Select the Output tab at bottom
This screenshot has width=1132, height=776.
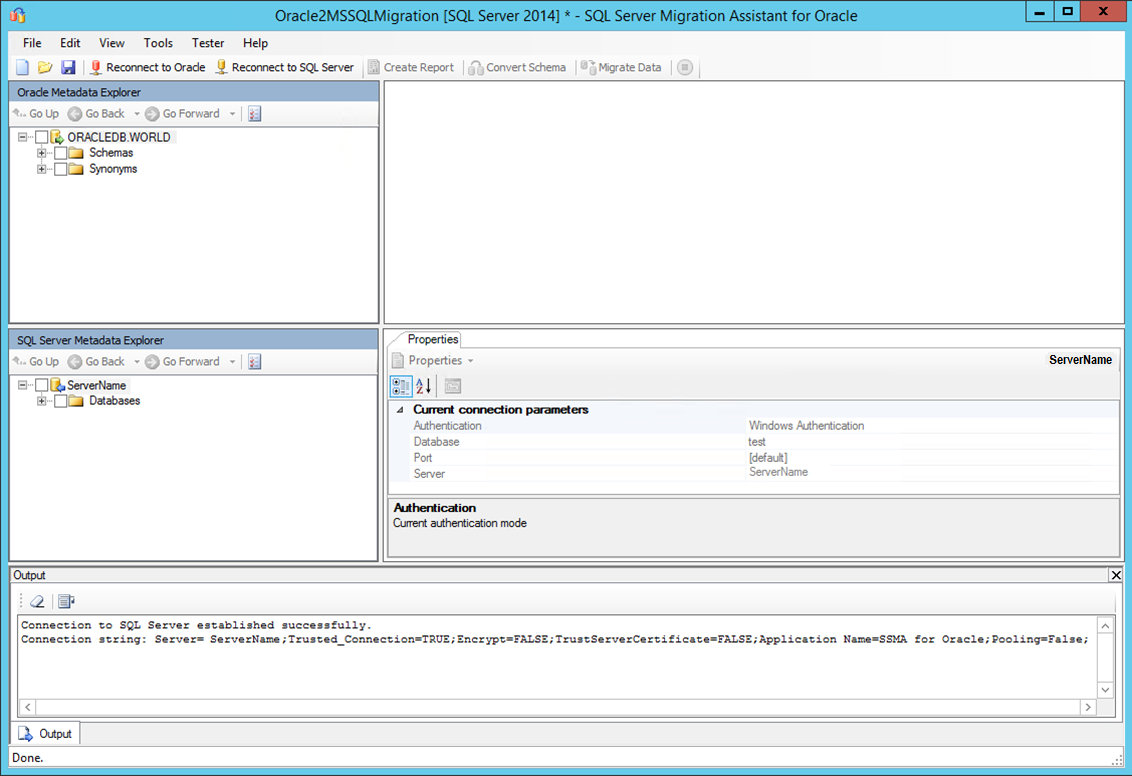point(46,733)
